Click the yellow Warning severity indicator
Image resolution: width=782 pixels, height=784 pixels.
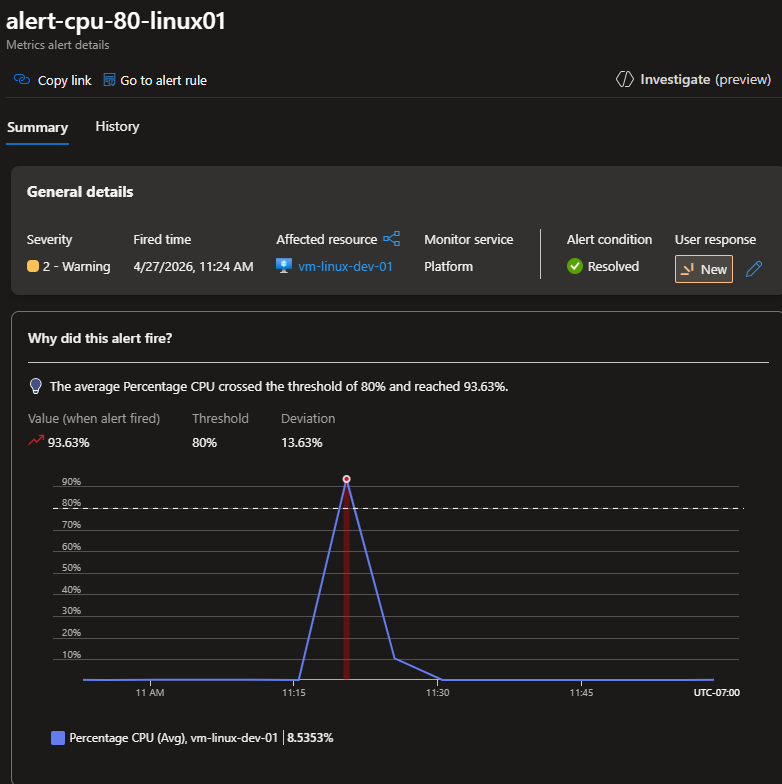pos(33,266)
